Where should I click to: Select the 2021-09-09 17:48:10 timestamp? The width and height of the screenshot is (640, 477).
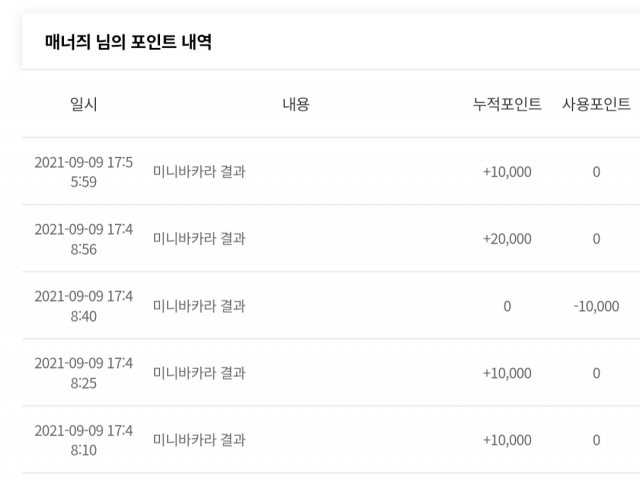click(x=84, y=440)
